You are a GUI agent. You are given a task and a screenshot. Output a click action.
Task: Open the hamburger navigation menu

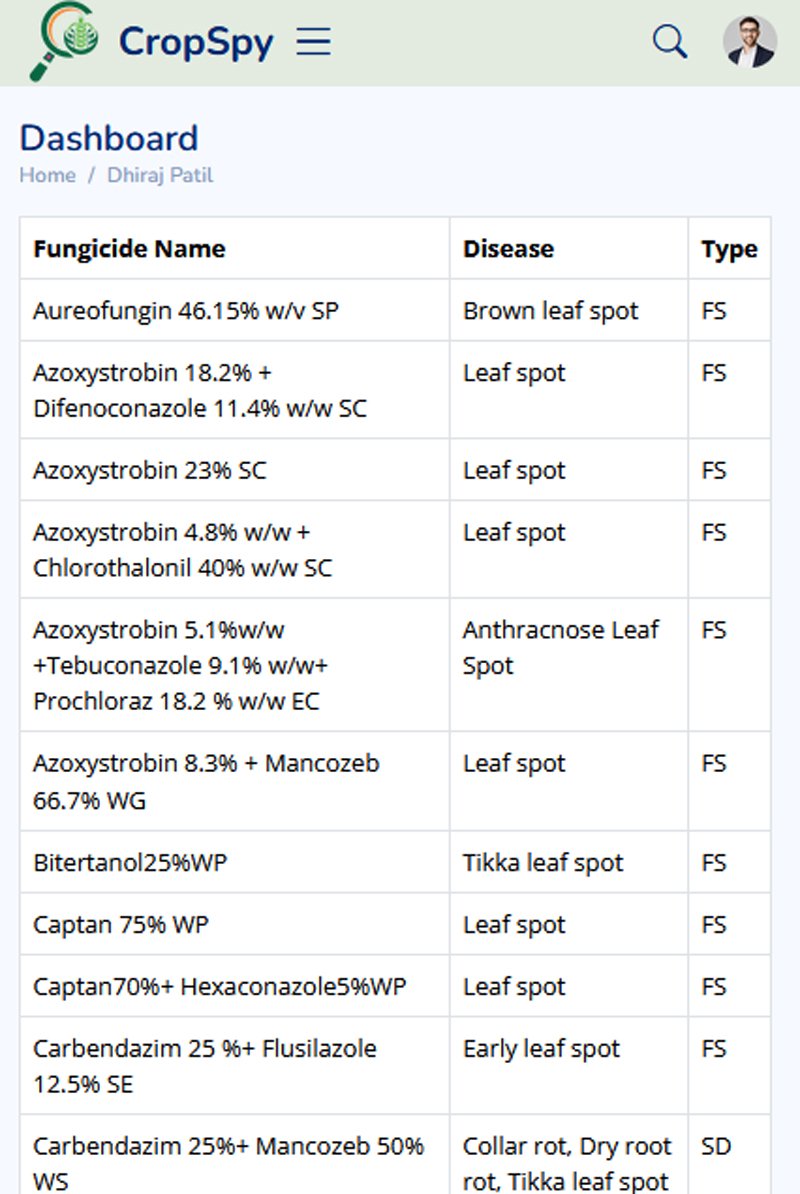tap(313, 40)
